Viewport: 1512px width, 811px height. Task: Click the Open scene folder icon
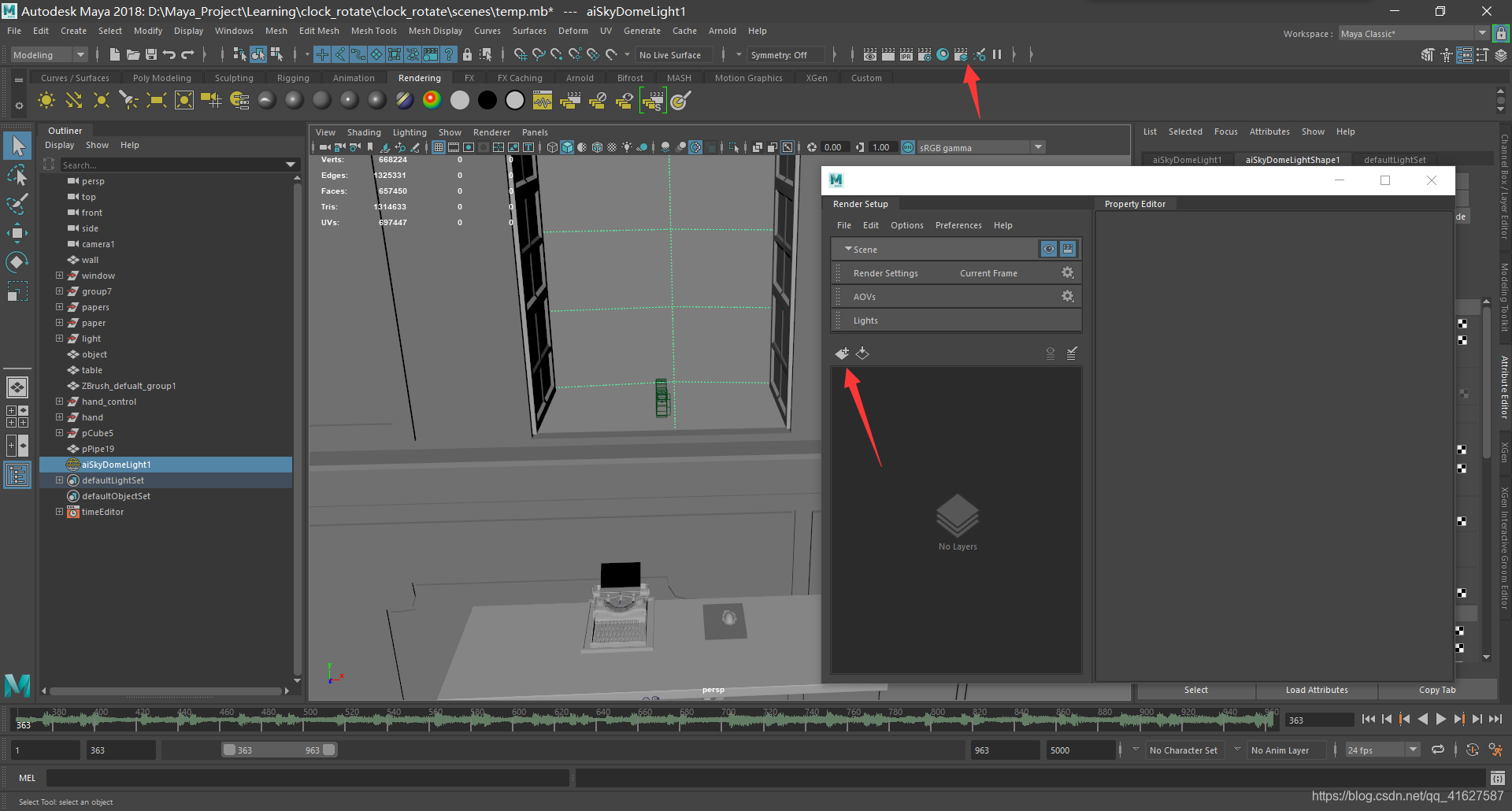click(133, 54)
